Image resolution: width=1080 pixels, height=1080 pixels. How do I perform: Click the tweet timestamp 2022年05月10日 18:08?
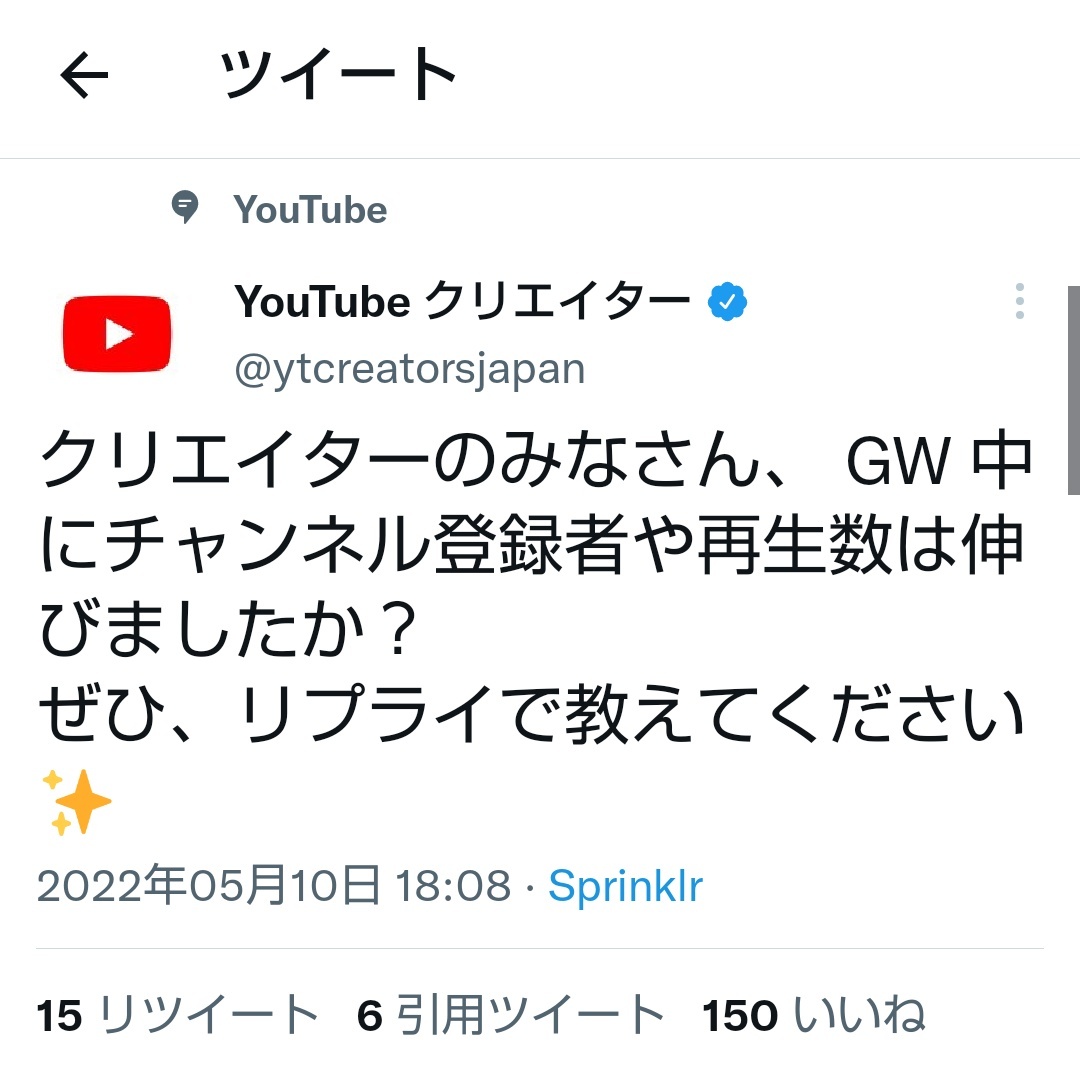(273, 885)
